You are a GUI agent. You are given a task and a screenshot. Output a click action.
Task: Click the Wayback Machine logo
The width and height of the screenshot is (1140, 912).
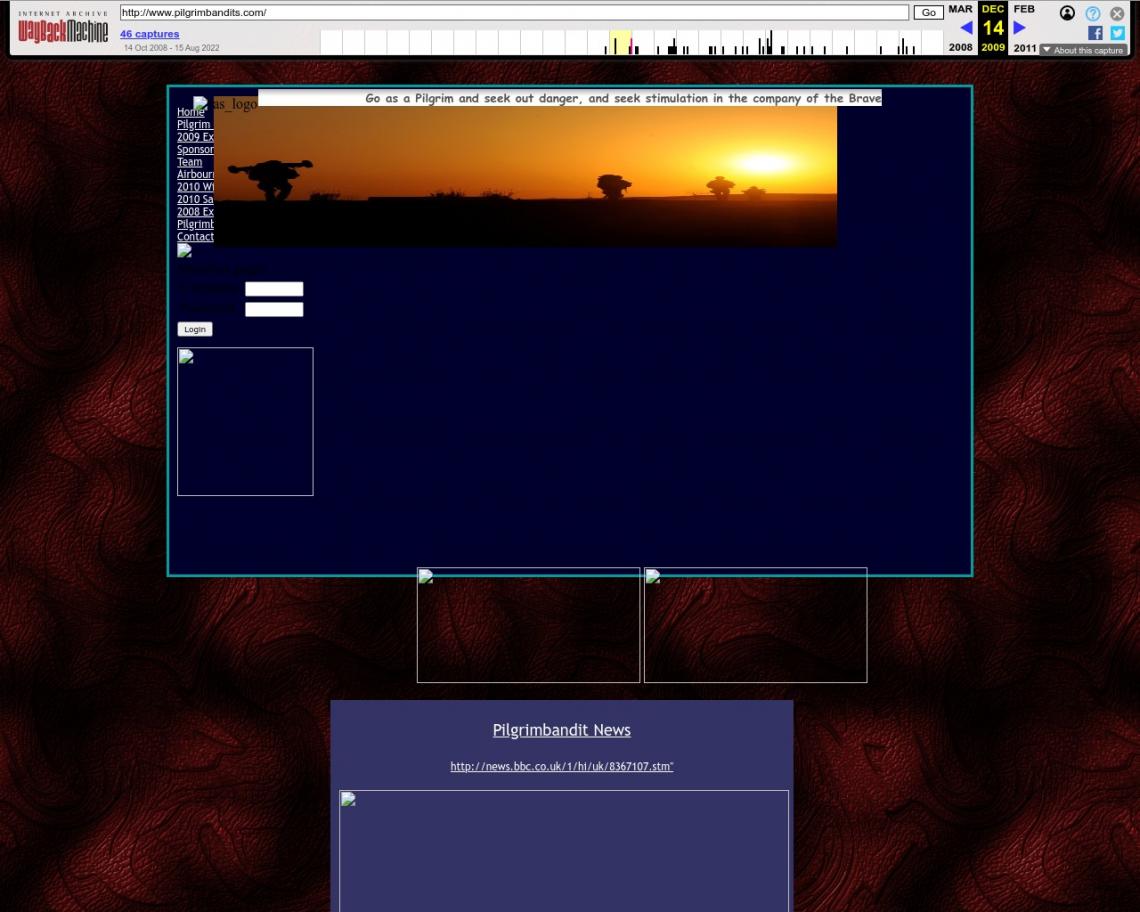63,29
